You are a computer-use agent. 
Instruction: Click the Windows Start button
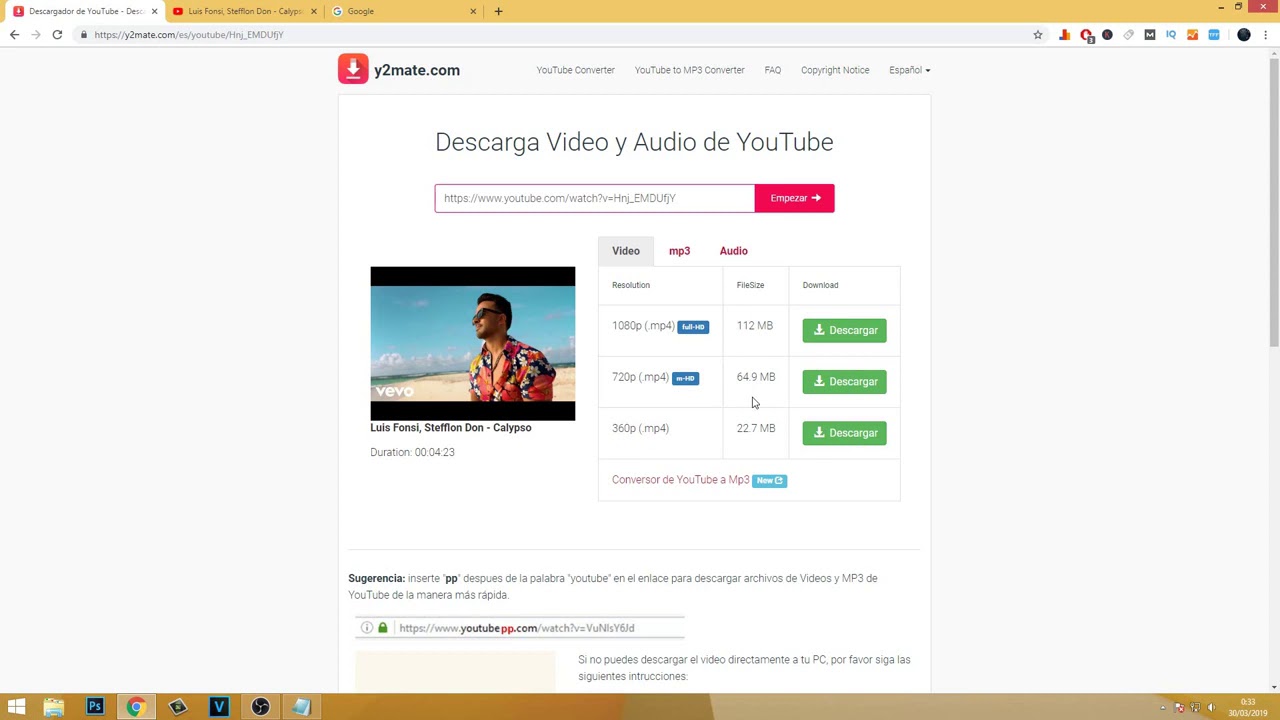click(x=16, y=707)
